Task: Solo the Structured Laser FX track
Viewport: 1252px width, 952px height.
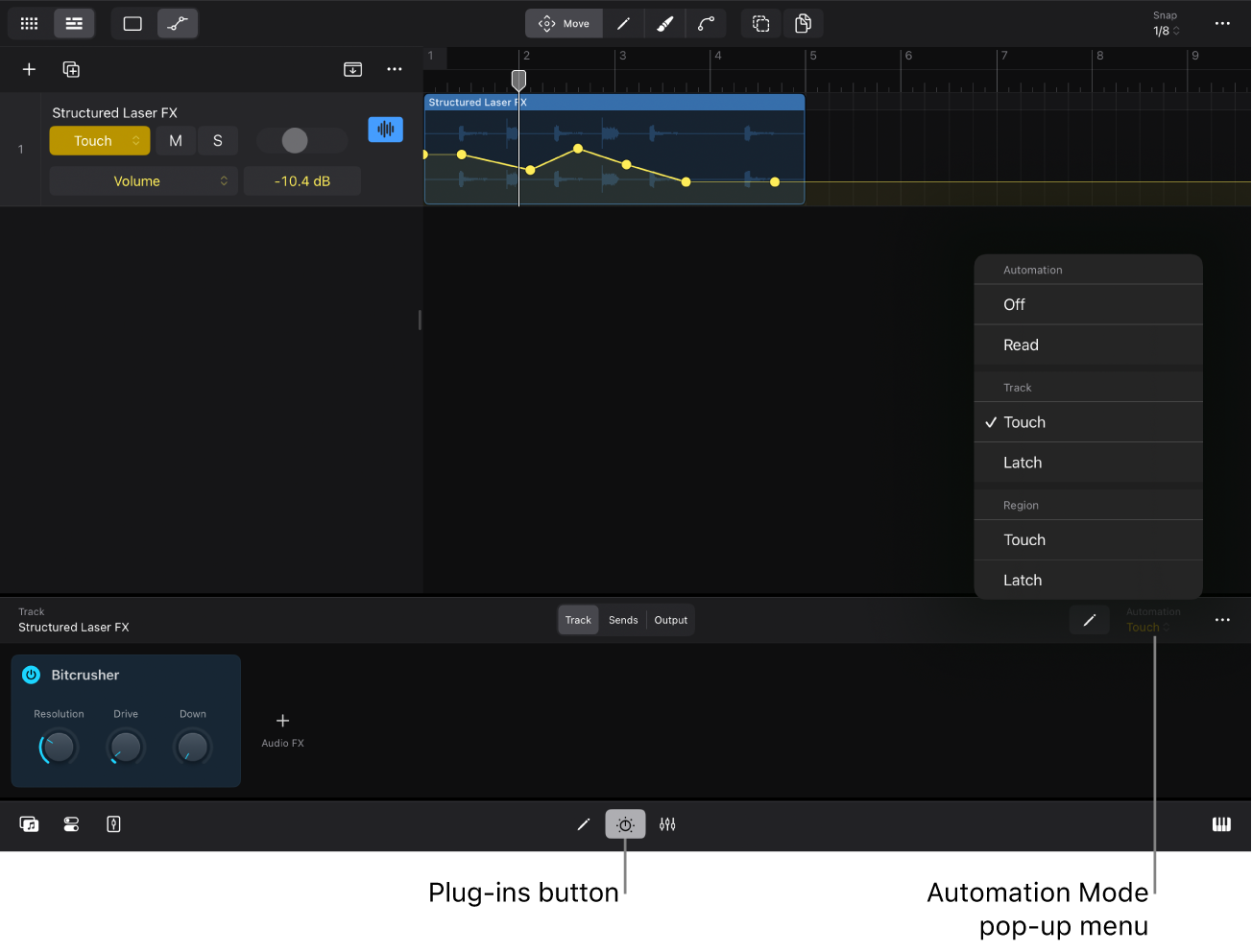Action: click(217, 140)
